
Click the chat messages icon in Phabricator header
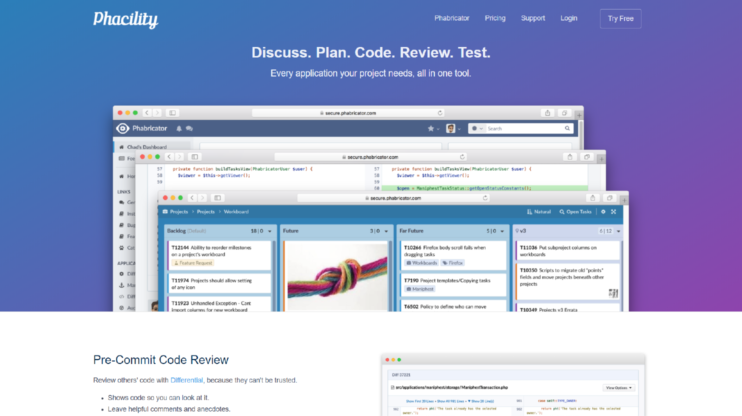189,128
